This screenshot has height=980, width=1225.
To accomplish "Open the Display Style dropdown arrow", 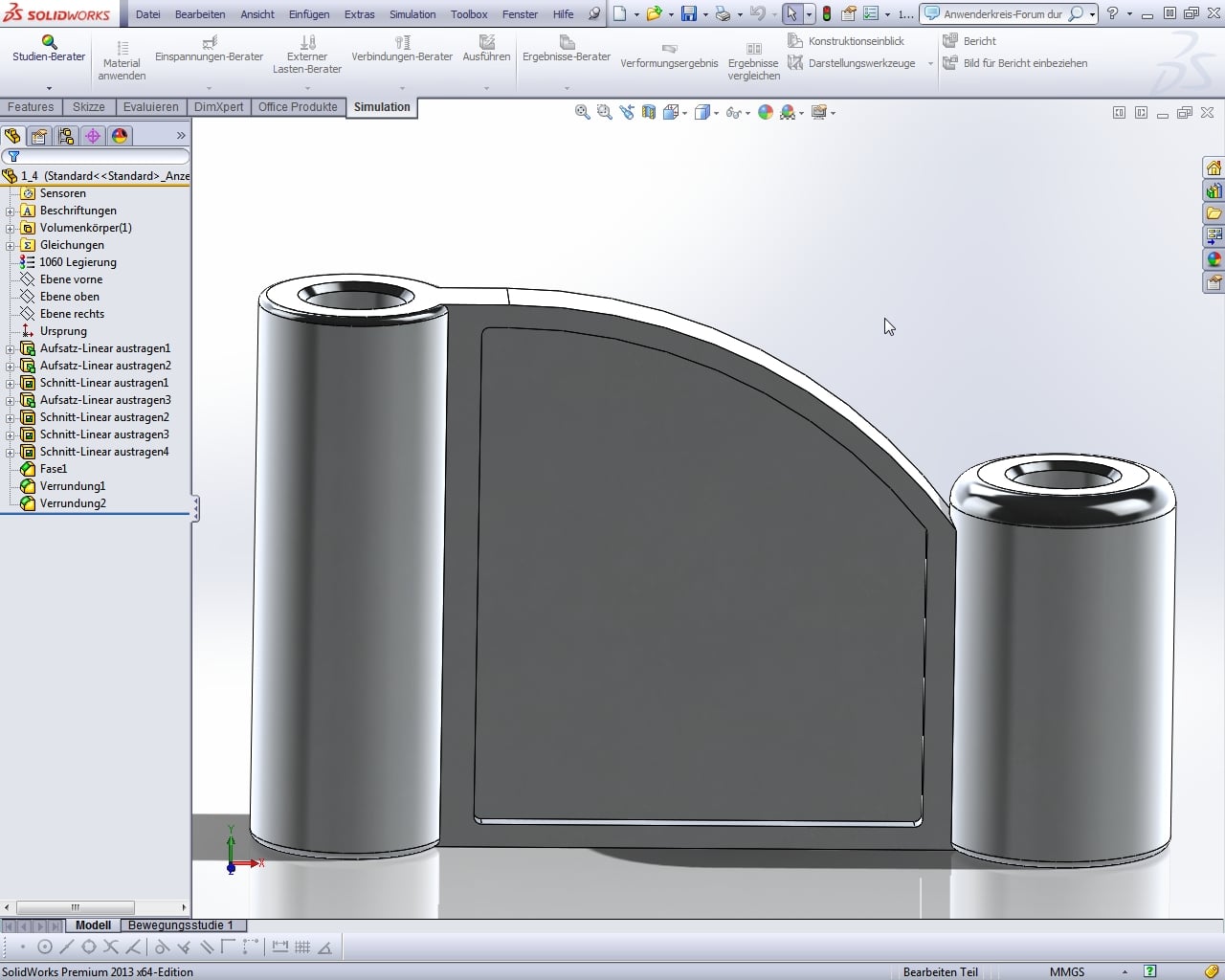I will point(716,113).
